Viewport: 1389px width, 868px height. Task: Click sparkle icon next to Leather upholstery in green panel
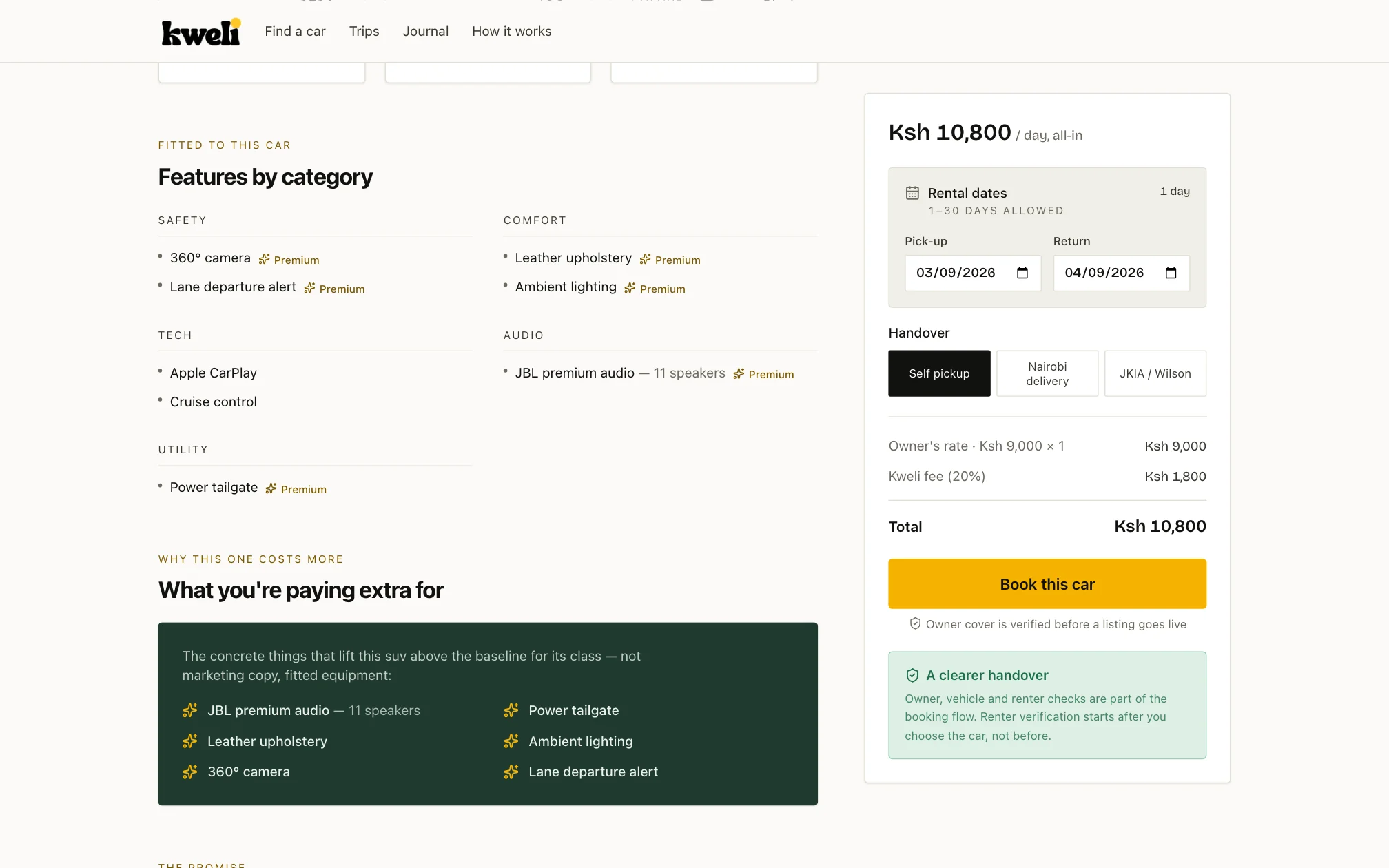tap(190, 741)
